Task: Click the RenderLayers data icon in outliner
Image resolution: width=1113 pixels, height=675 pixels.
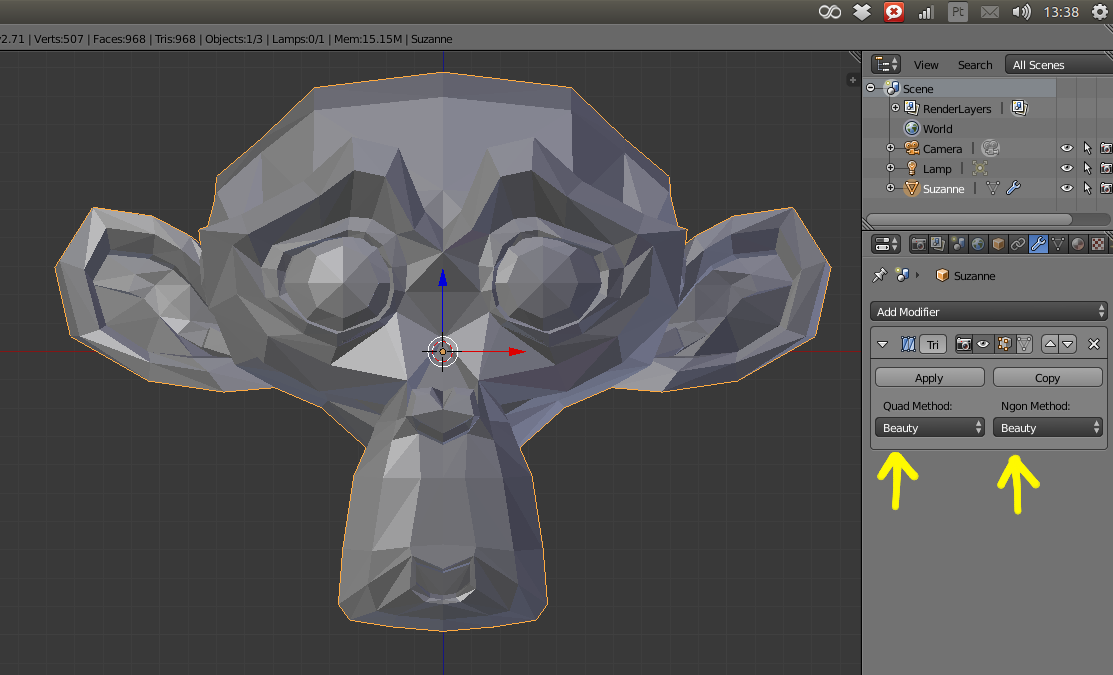Action: tap(1019, 108)
